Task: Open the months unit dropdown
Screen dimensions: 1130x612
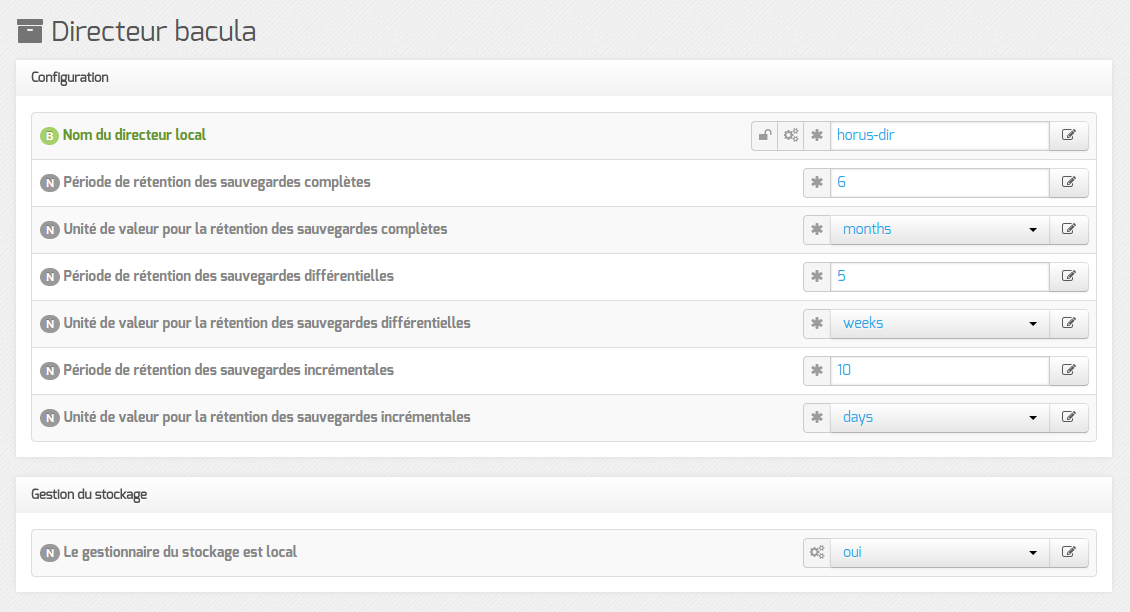Action: tap(940, 229)
